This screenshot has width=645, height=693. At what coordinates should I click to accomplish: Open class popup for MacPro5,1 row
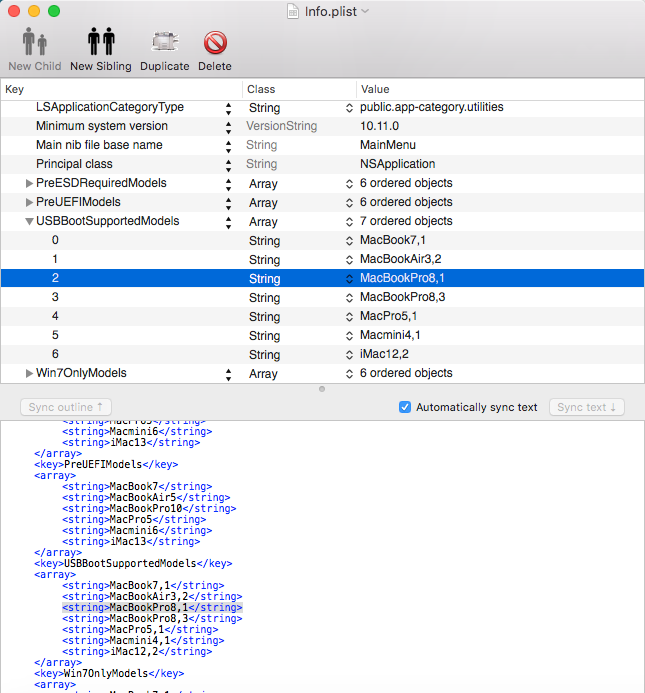coord(349,317)
